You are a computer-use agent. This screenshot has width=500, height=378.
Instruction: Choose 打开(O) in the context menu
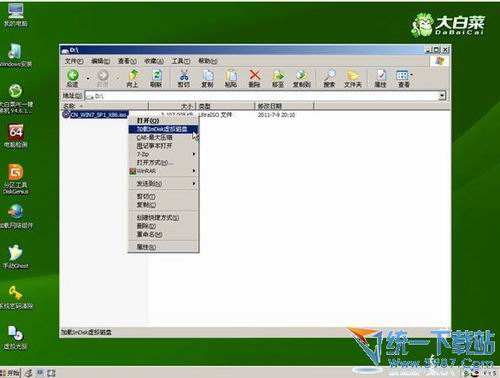pyautogui.click(x=163, y=120)
